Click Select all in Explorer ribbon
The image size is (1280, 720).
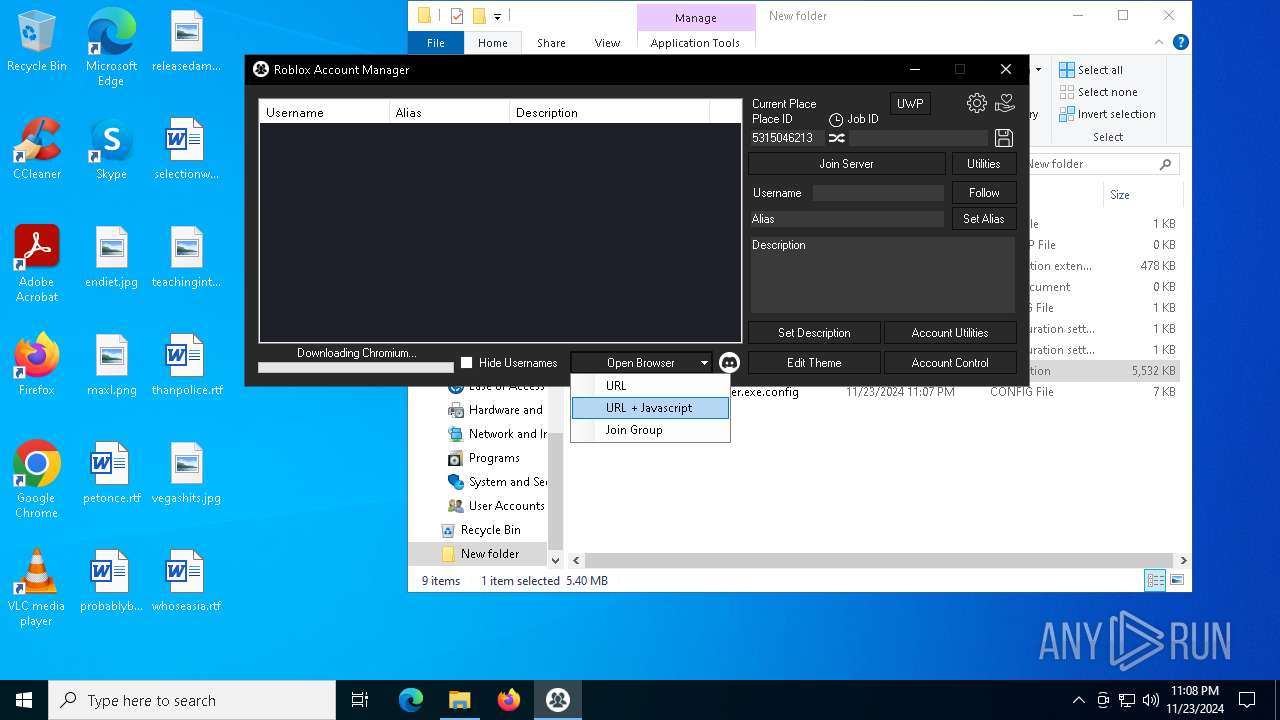click(1091, 70)
